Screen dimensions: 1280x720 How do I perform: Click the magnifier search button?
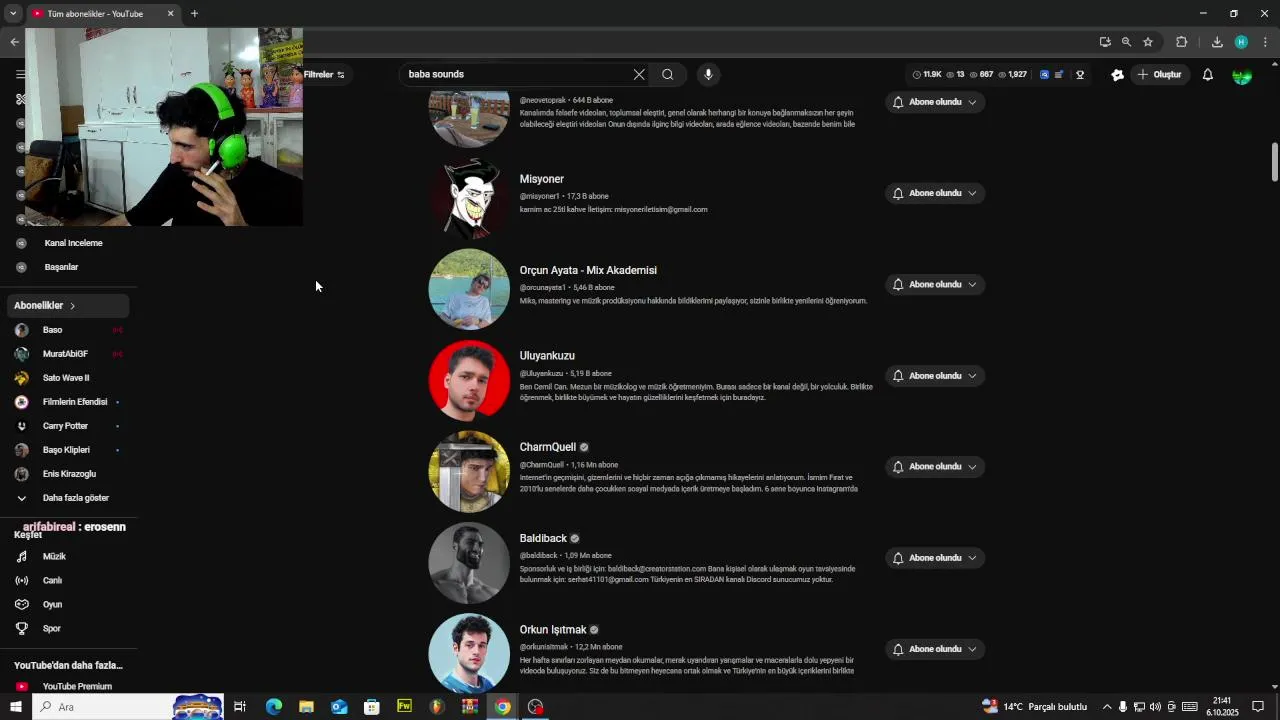coord(668,74)
